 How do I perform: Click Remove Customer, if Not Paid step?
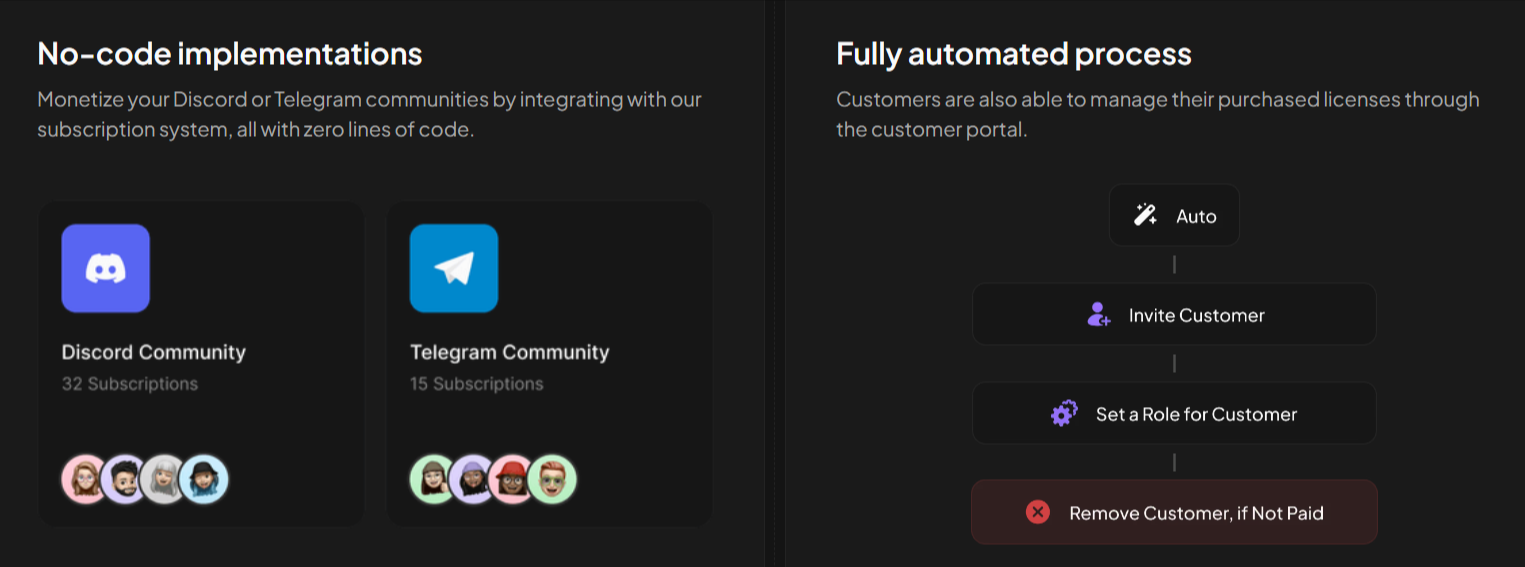click(1174, 512)
